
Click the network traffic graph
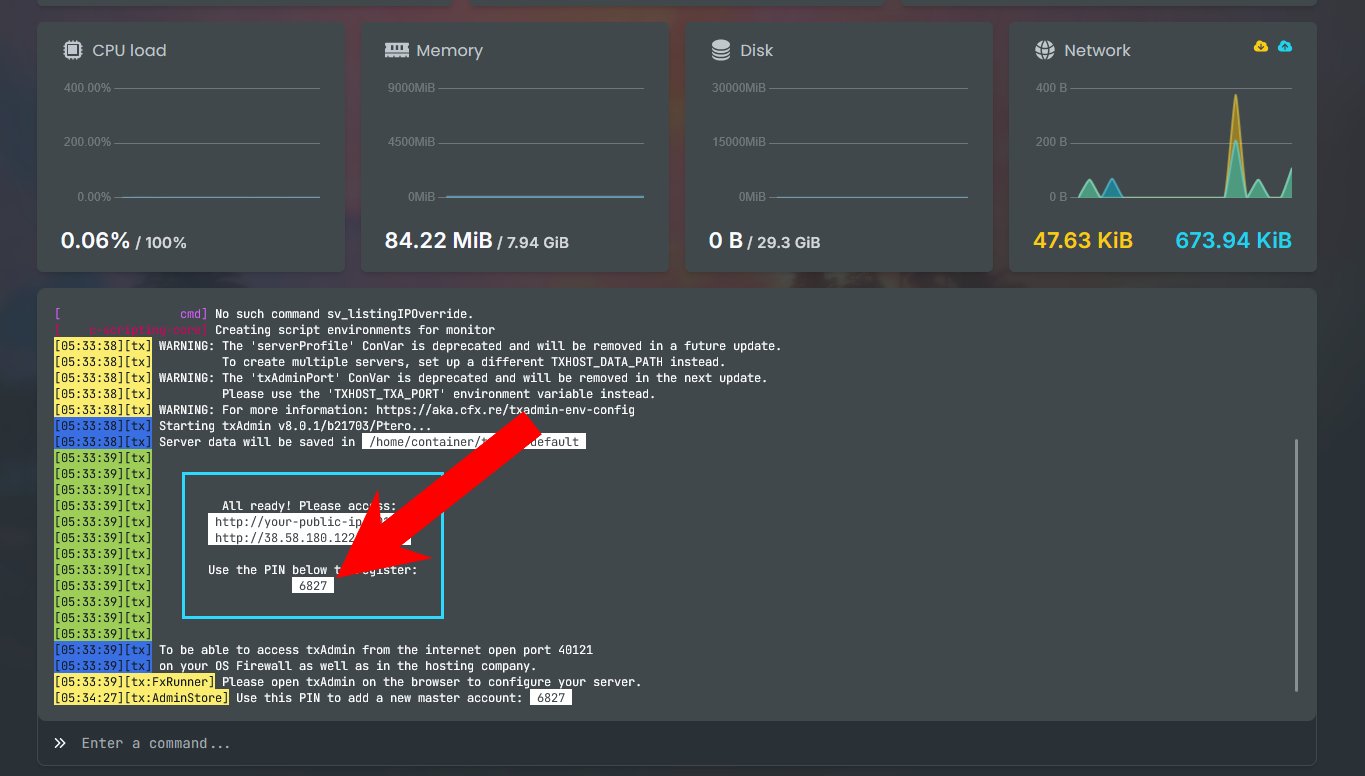(x=1184, y=143)
